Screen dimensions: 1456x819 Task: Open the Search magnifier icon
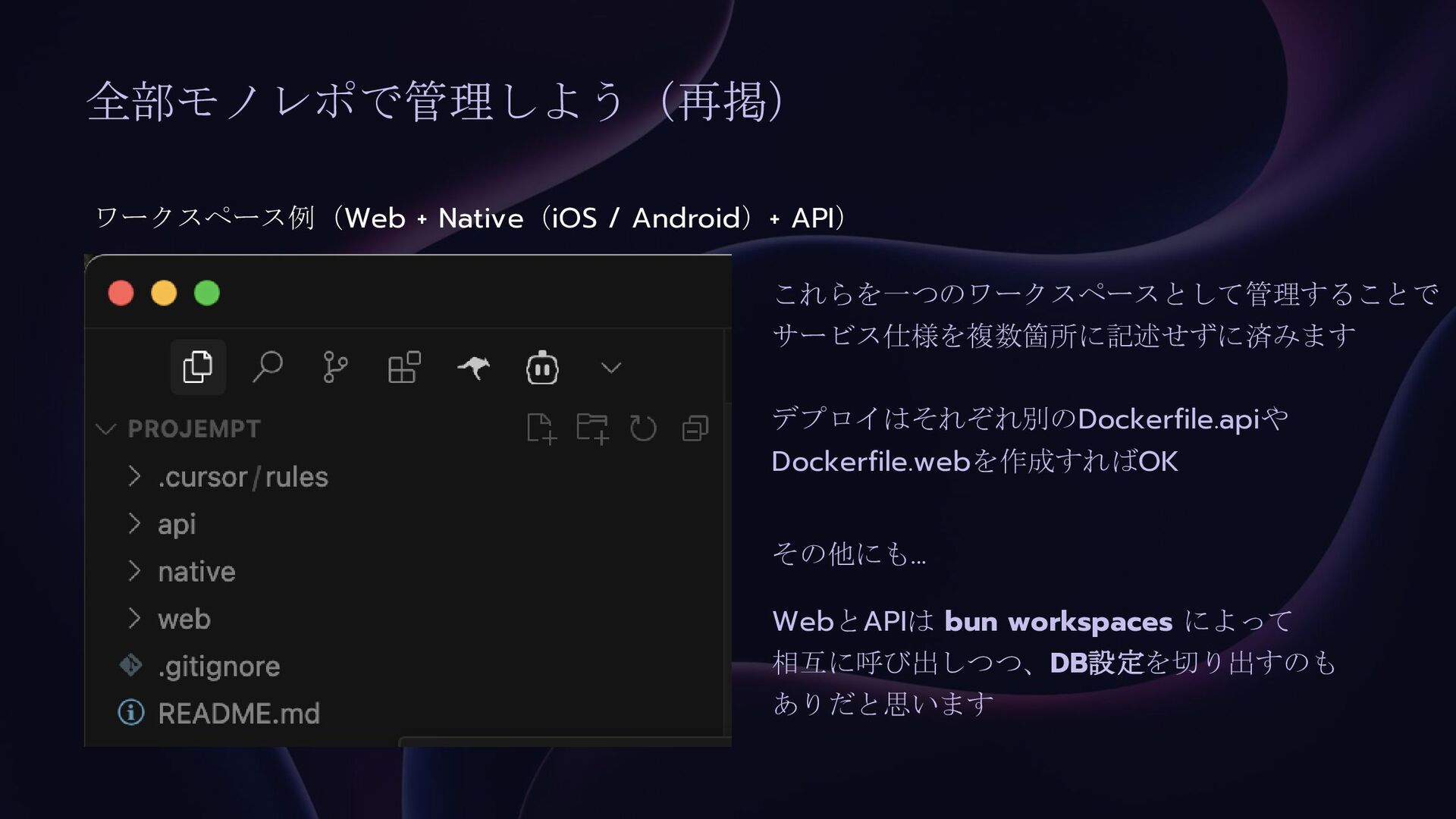tap(267, 368)
